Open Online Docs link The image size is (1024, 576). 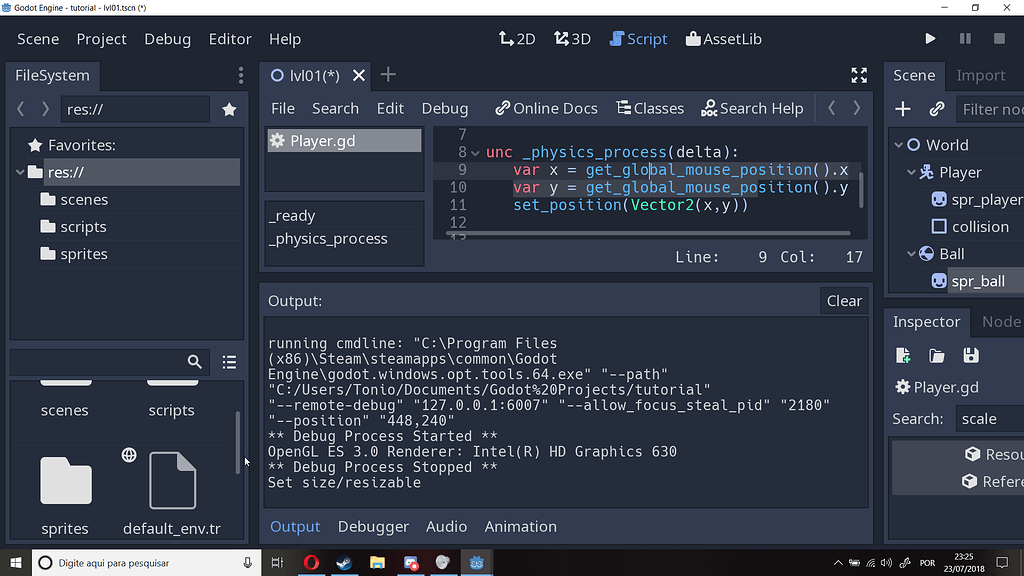tap(546, 108)
